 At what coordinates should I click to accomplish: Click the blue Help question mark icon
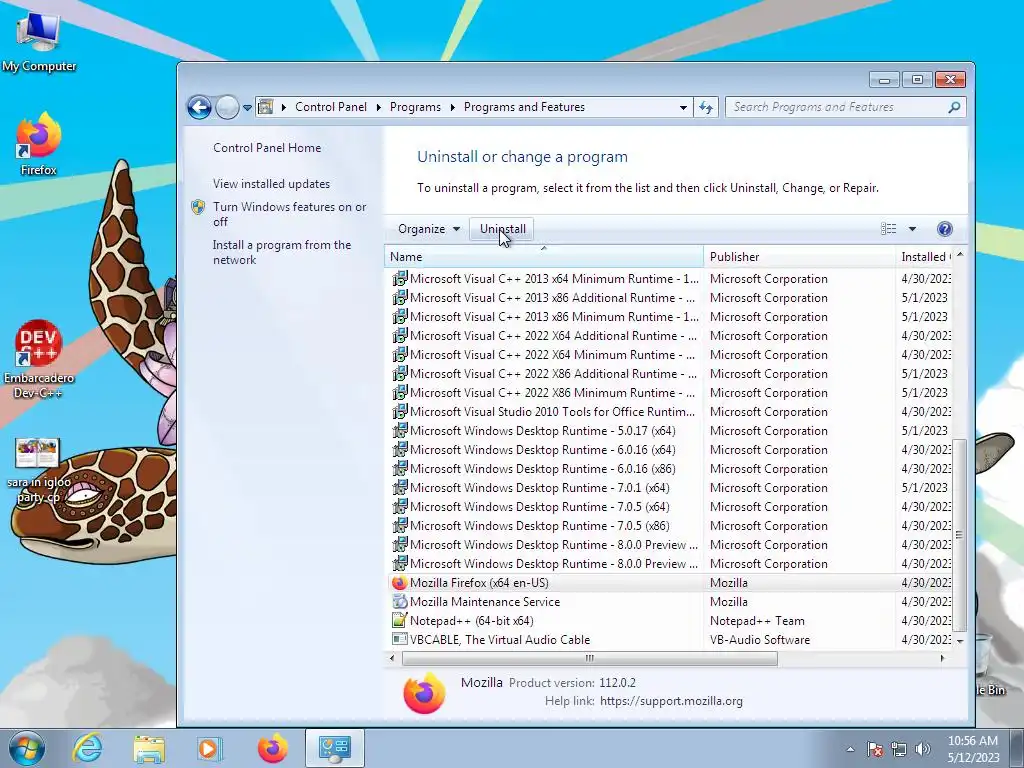click(944, 229)
